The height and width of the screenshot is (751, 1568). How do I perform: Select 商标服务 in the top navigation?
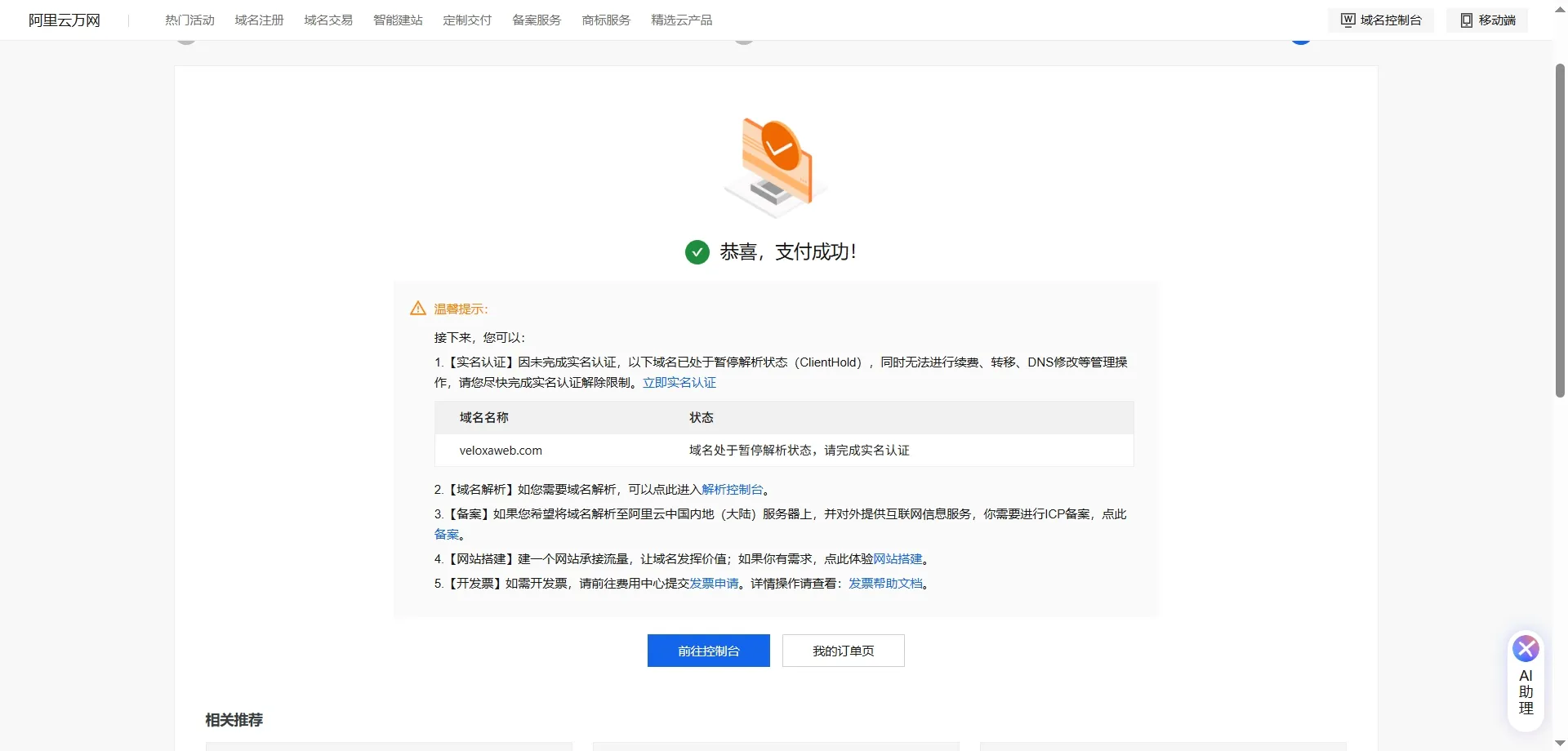tap(605, 20)
